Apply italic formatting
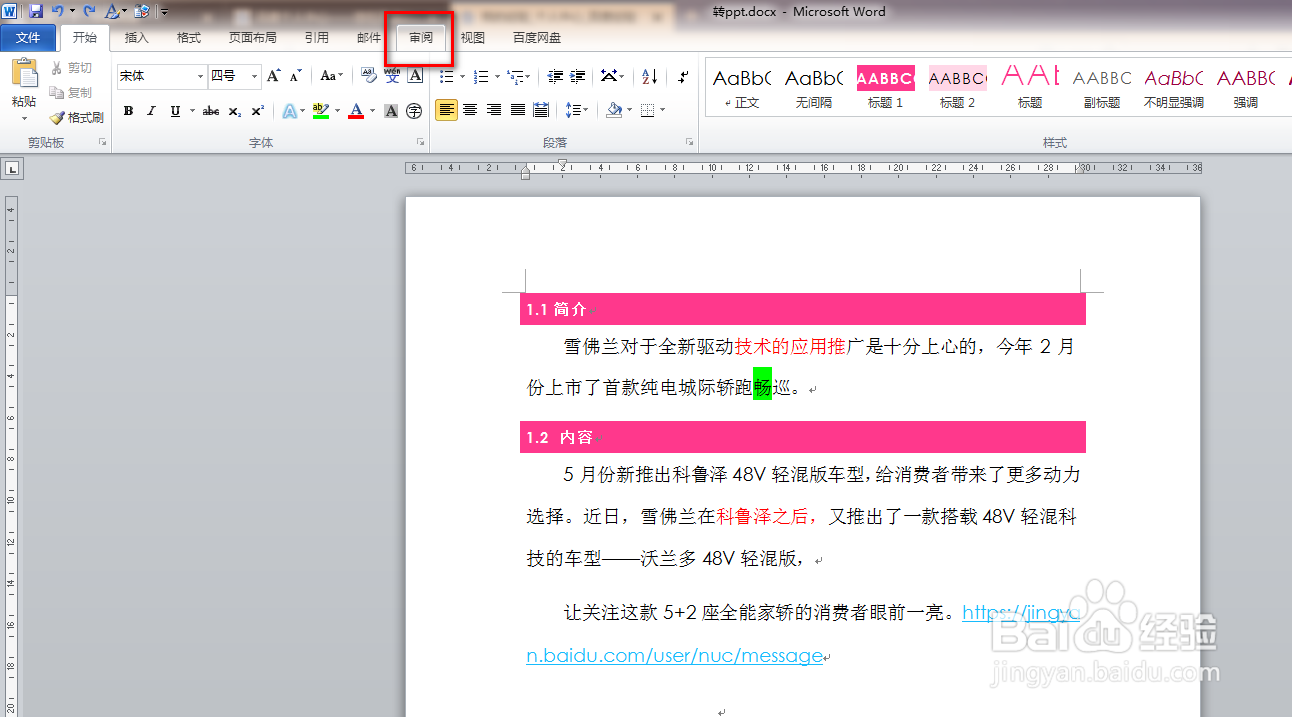1292x717 pixels. pyautogui.click(x=152, y=111)
